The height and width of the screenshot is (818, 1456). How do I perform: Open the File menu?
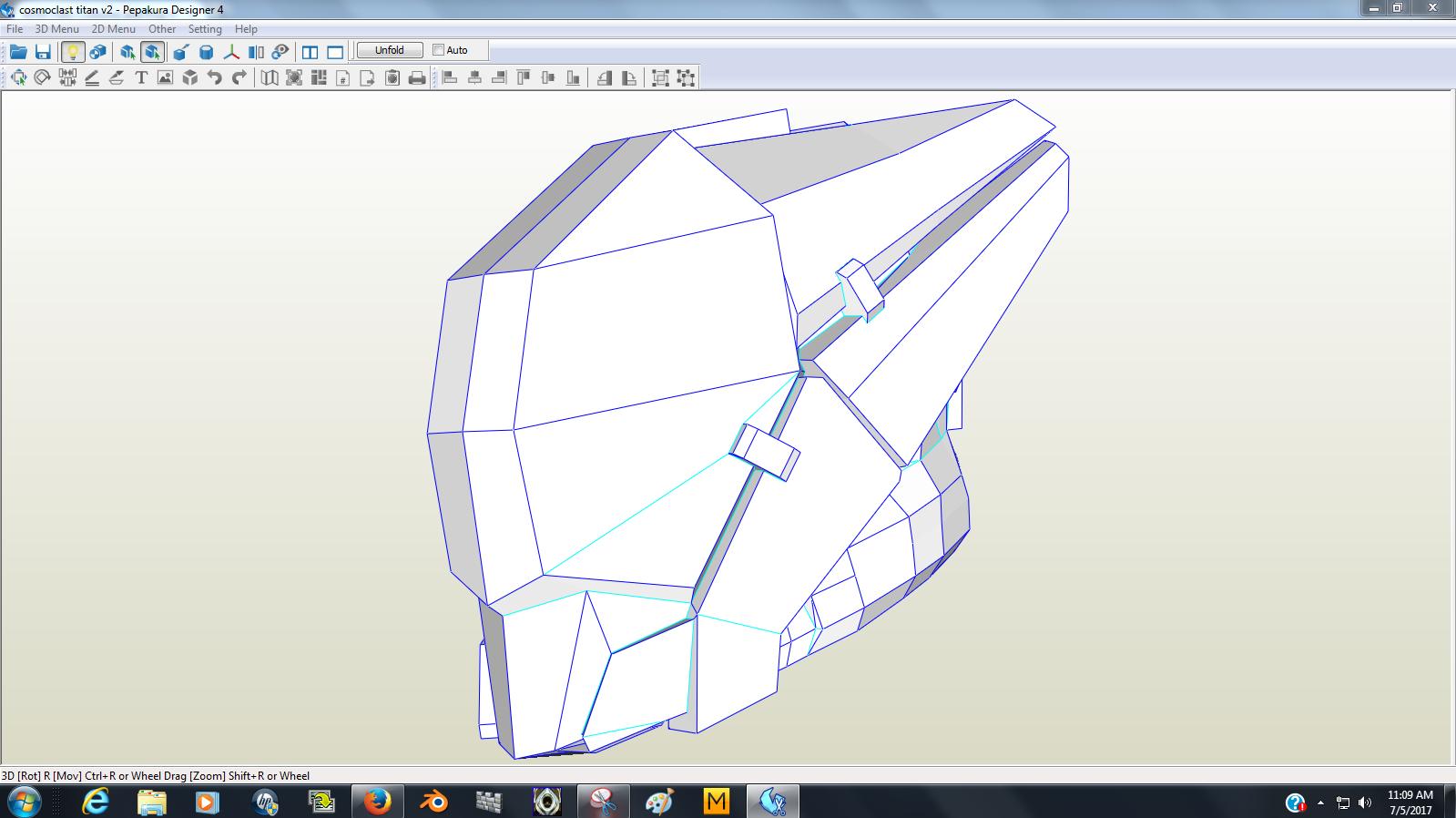point(15,29)
